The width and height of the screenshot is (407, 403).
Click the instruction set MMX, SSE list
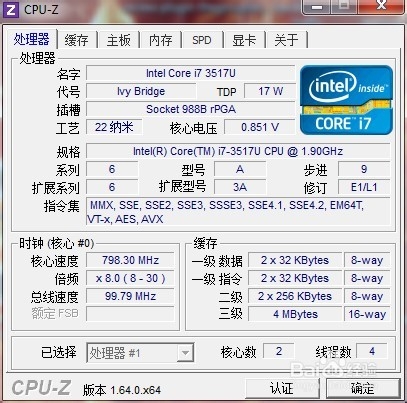[x=238, y=212]
